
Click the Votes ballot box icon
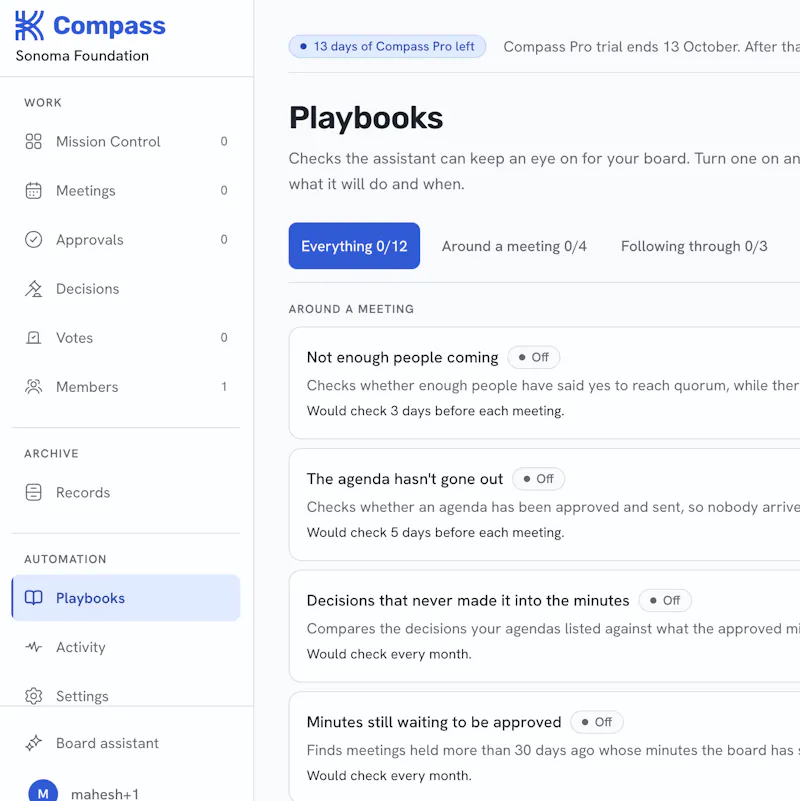pos(33,338)
